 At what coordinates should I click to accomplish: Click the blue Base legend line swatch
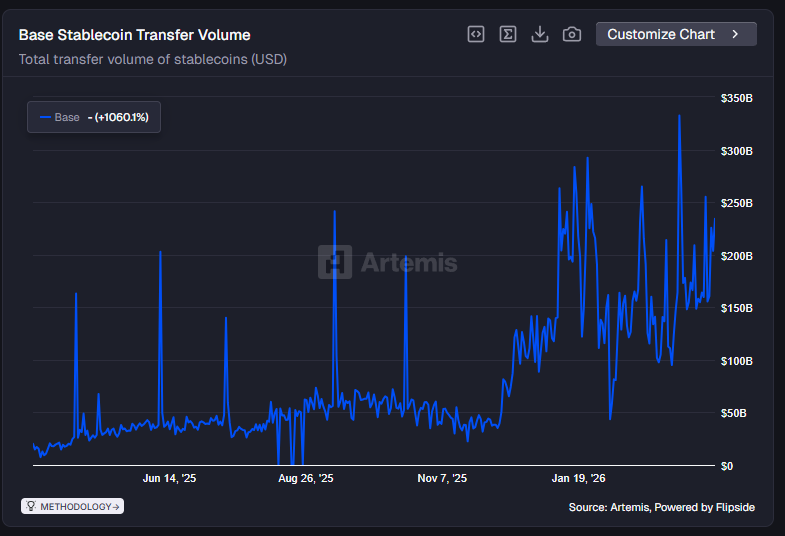pos(45,117)
